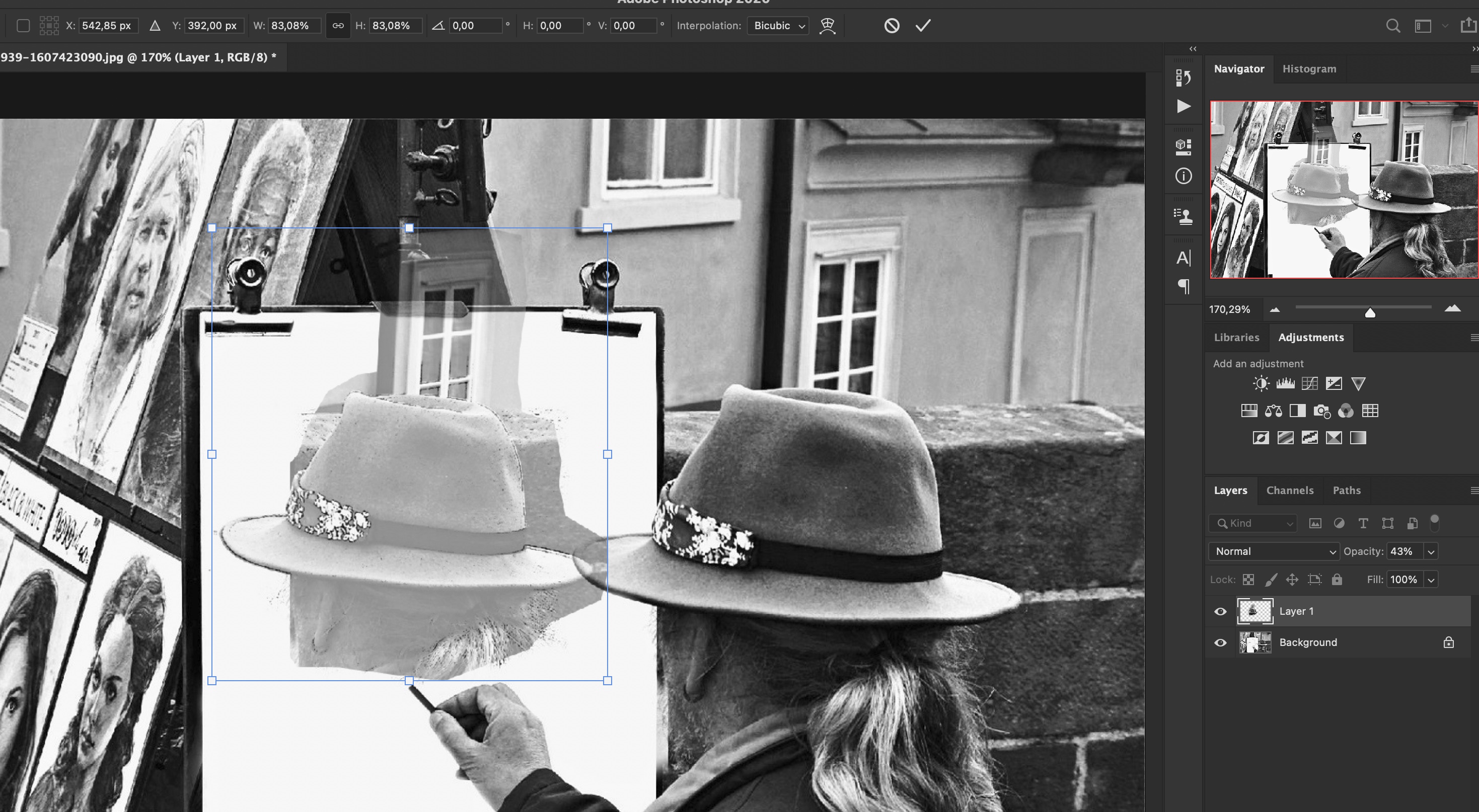
Task: Click the Navigator zoom in mountain icon
Action: coord(1452,309)
